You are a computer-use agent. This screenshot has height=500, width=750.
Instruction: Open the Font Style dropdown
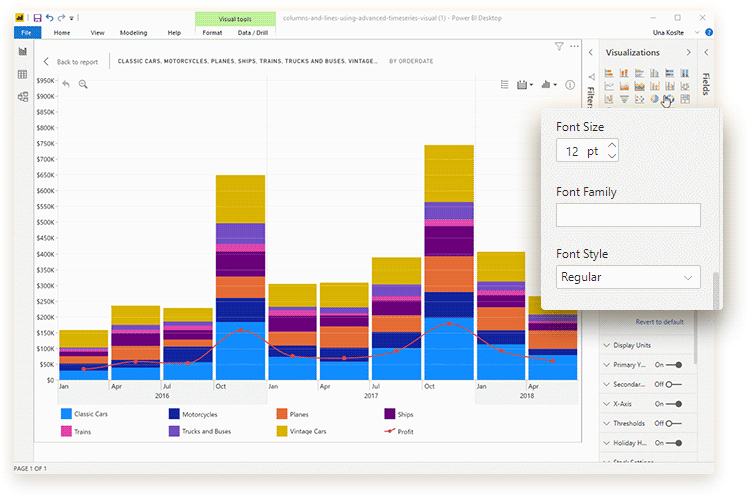628,277
